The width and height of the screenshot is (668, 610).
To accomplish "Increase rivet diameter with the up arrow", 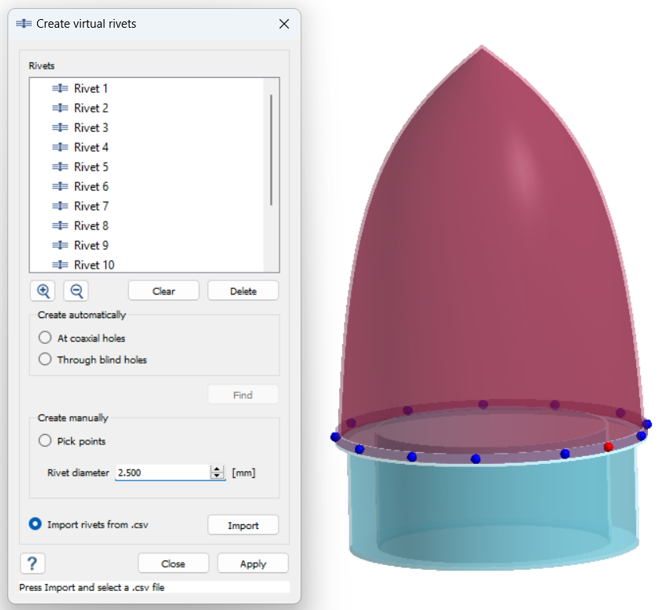I will [x=217, y=468].
